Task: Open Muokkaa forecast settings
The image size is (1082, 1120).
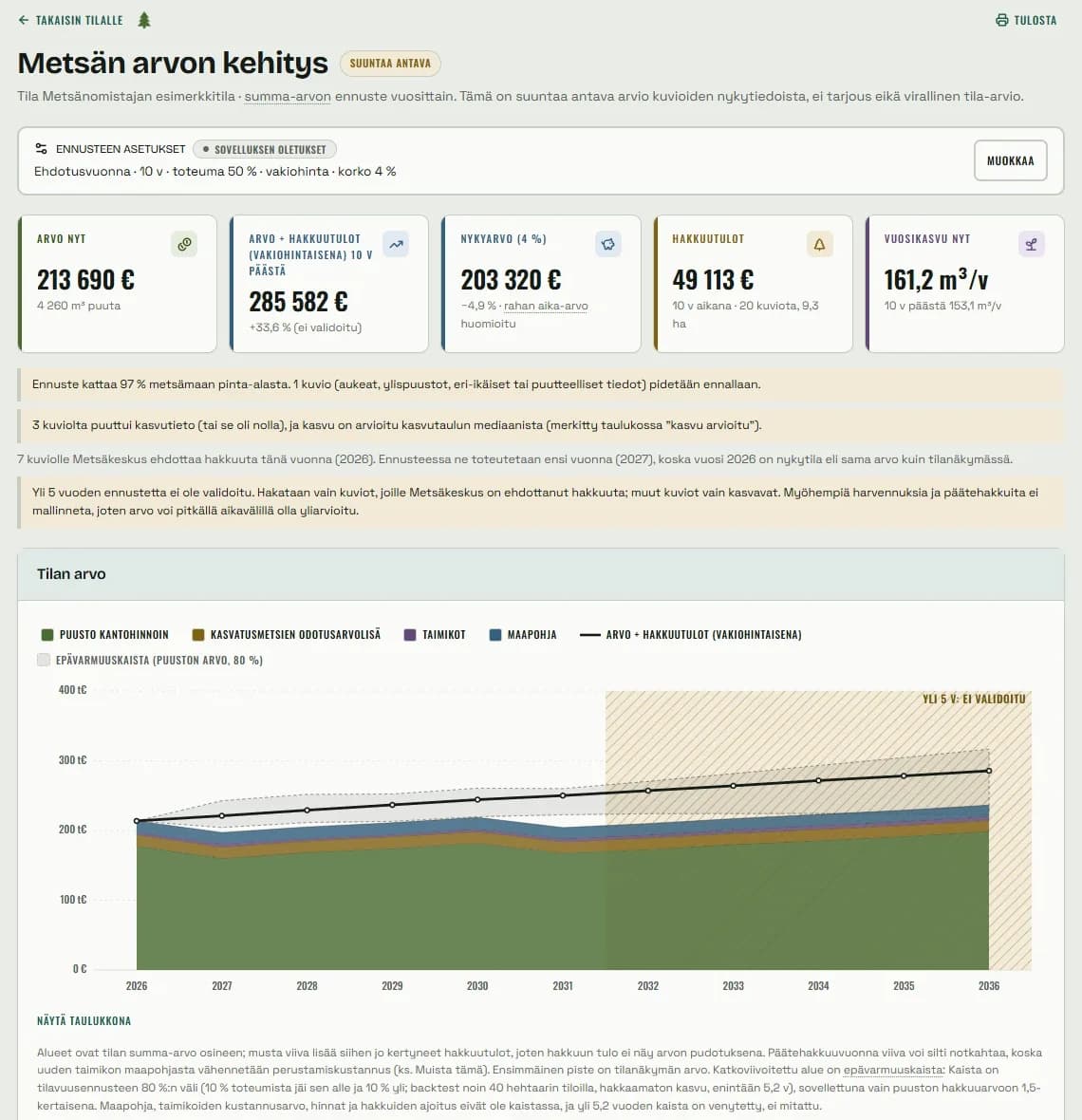Action: [1010, 160]
